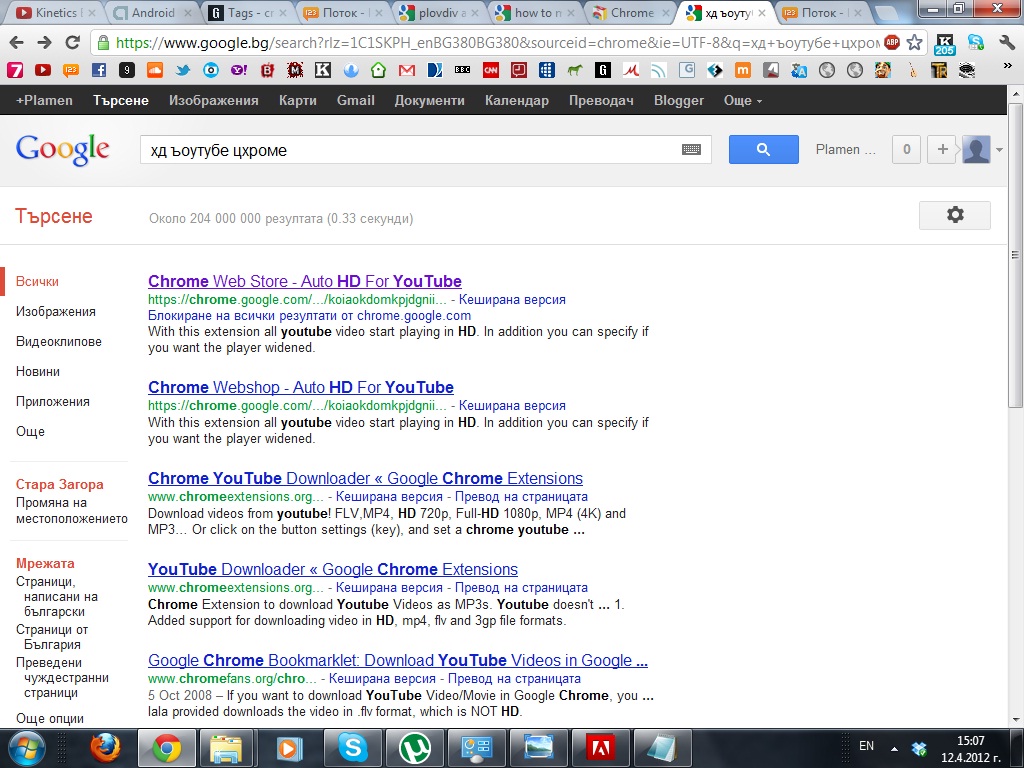The image size is (1024, 768).
Task: Click the Windows Start button
Action: [x=25, y=748]
